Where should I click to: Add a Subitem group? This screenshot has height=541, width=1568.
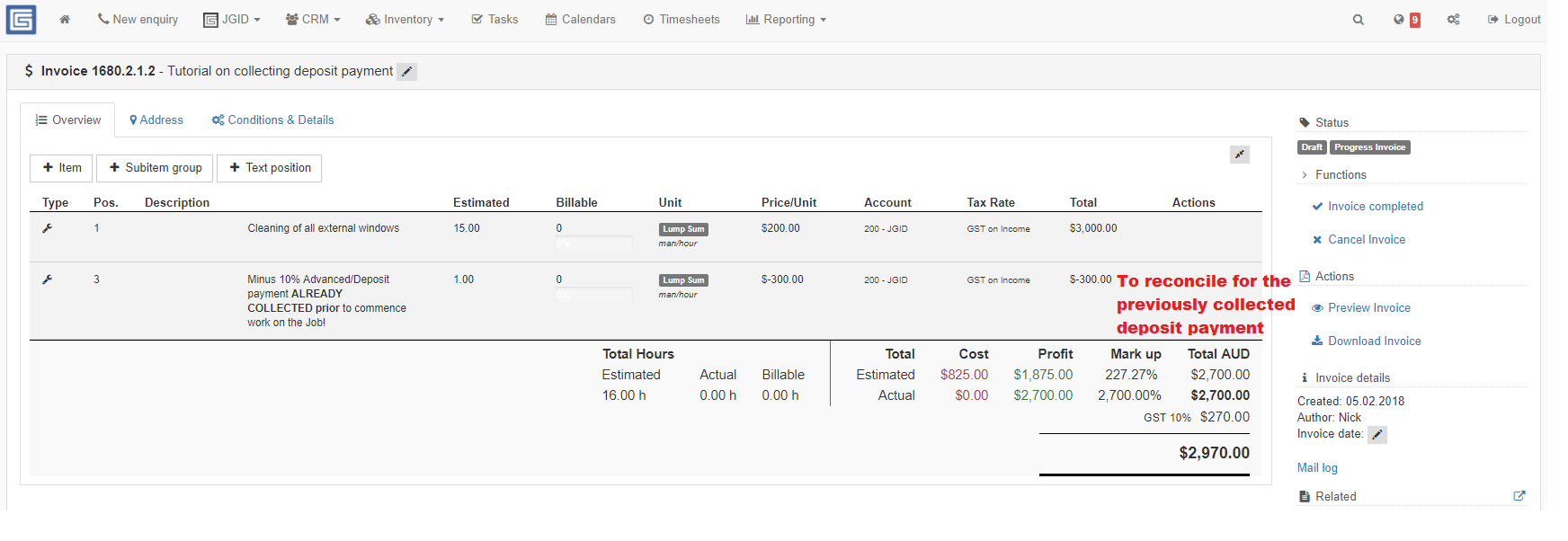click(x=156, y=168)
